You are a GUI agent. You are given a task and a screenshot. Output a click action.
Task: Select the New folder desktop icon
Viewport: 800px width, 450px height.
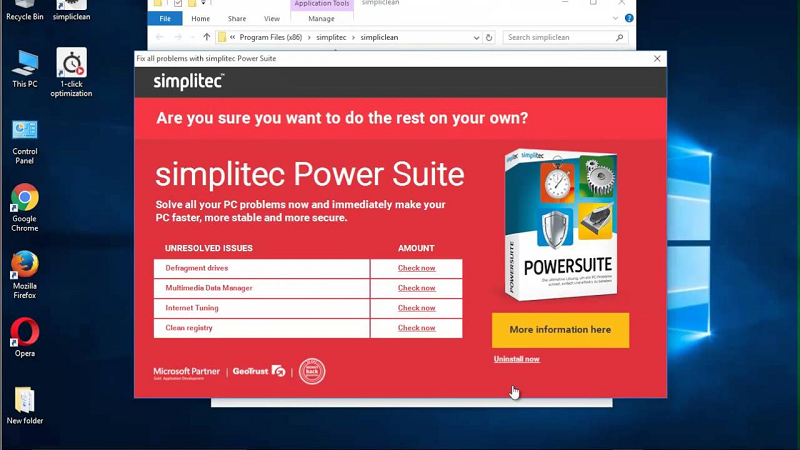(24, 406)
